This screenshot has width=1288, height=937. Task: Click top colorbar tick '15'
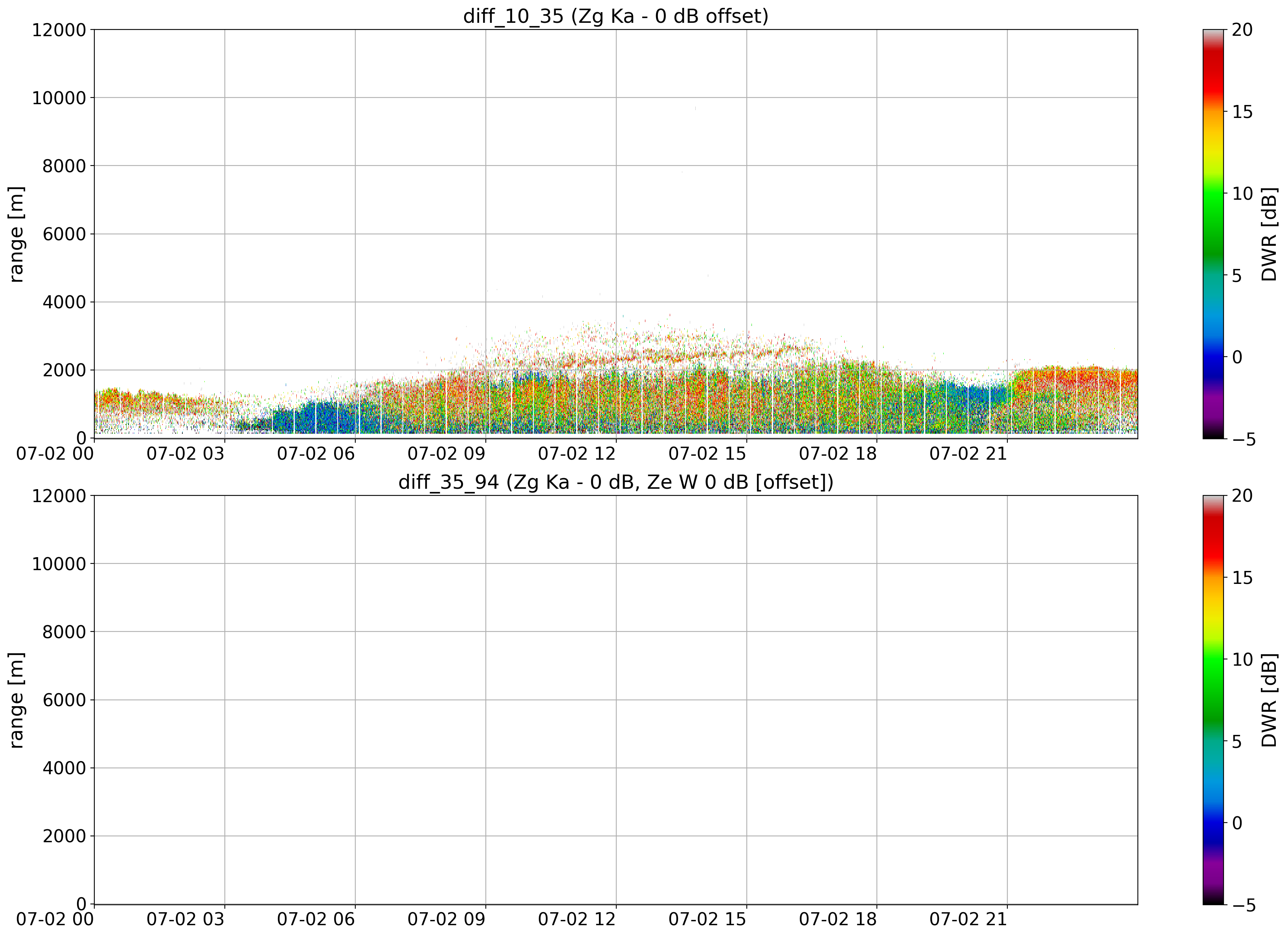(x=1242, y=112)
